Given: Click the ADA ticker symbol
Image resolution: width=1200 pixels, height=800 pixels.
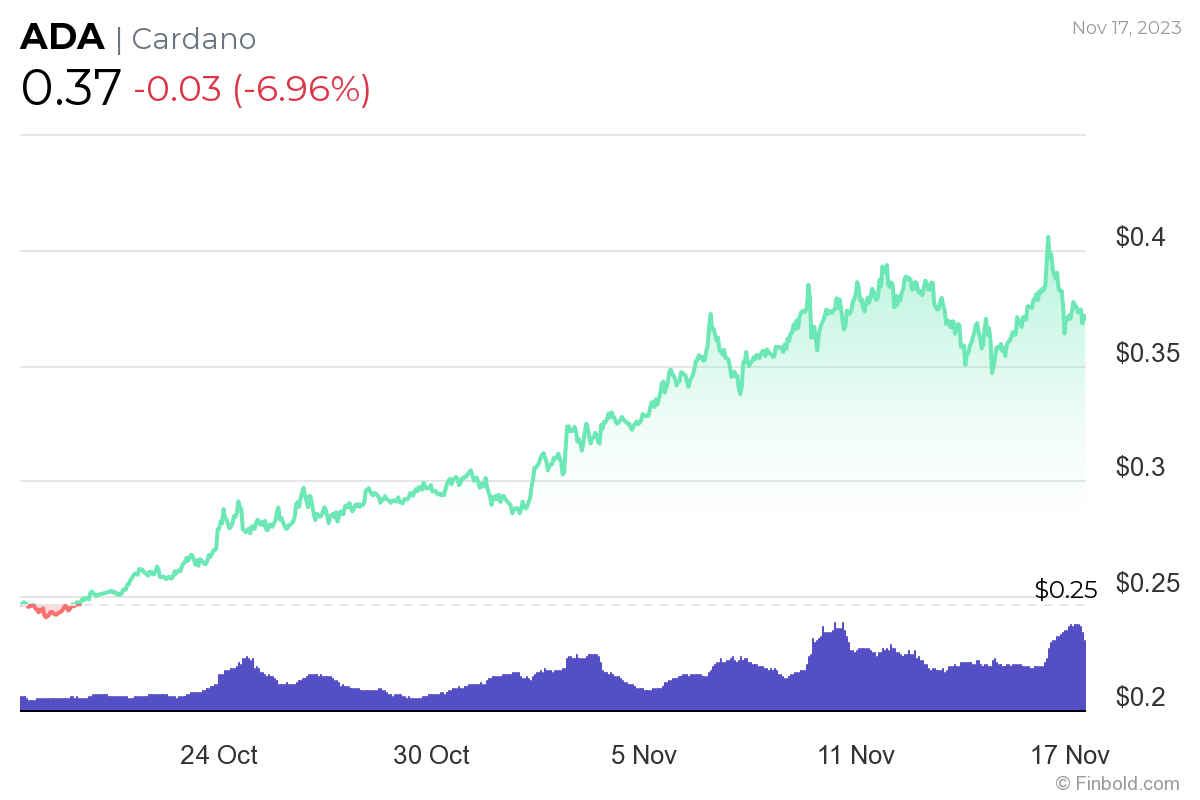Looking at the screenshot, I should pos(62,38).
